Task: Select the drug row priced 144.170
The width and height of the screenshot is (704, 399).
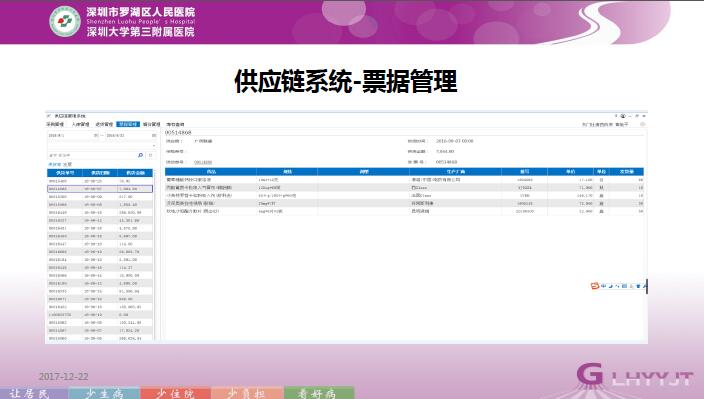Action: (x=405, y=195)
